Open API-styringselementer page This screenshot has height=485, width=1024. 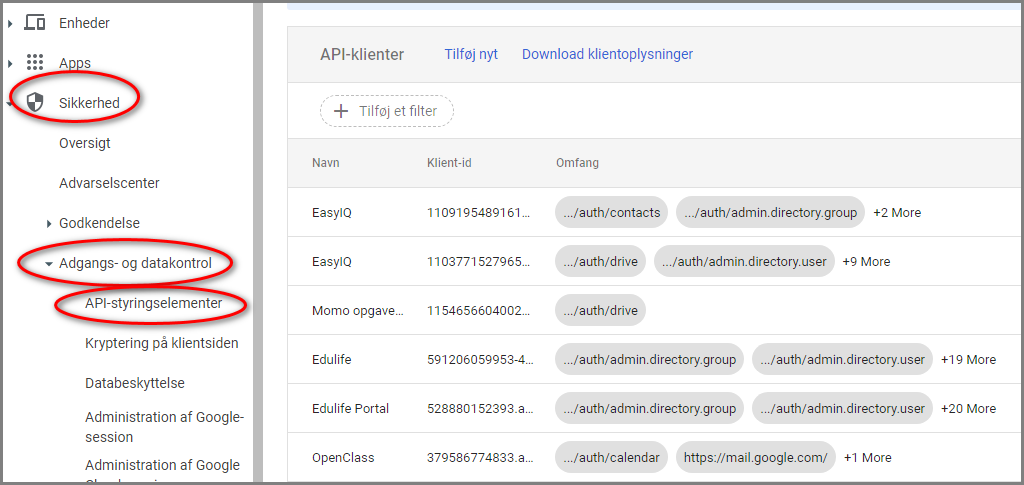[x=153, y=304]
